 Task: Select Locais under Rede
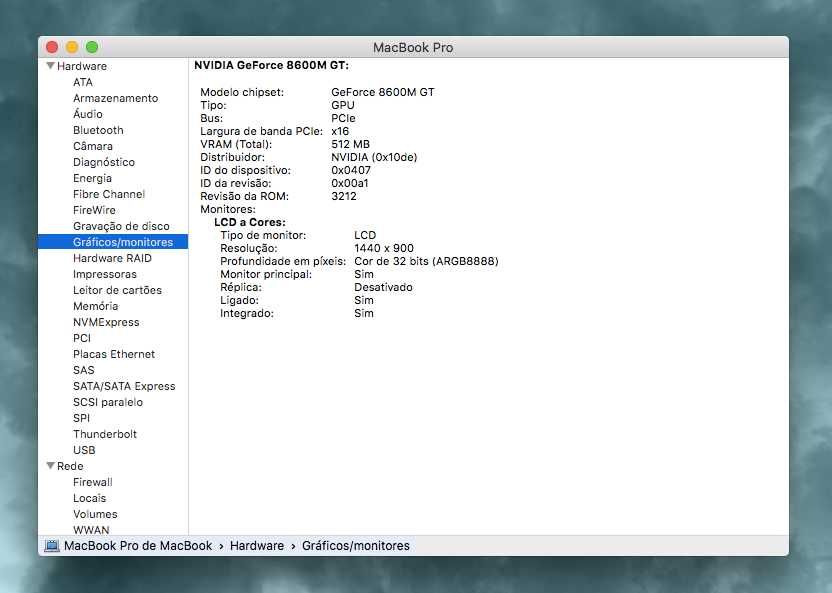[90, 498]
